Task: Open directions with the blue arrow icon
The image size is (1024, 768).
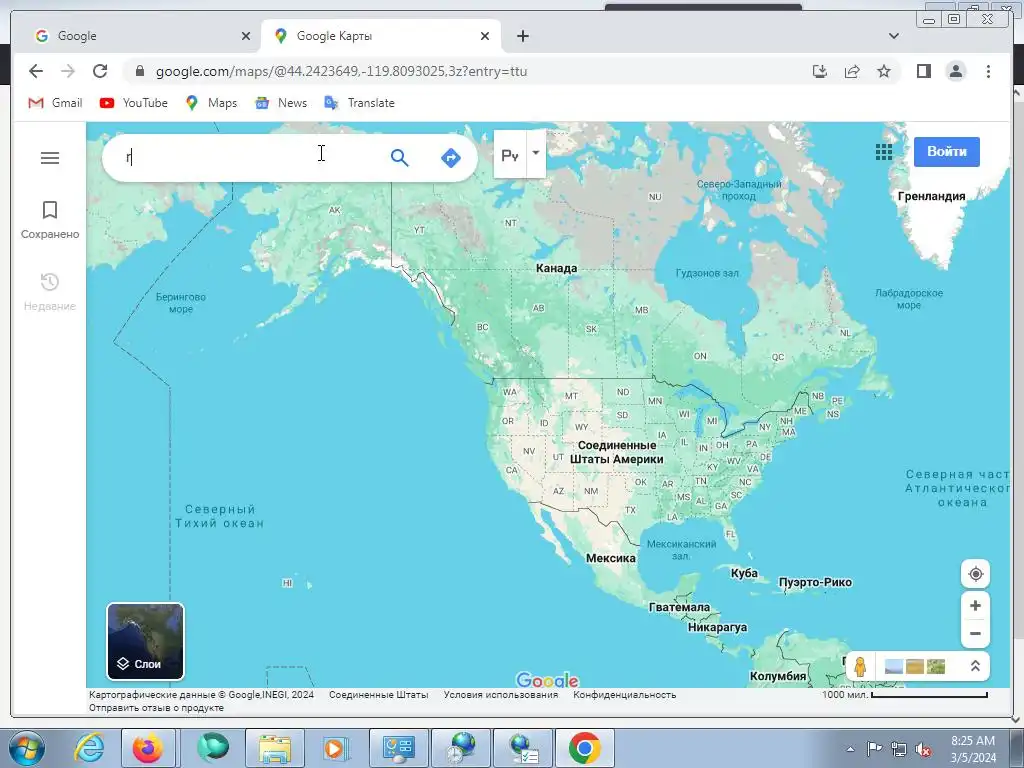Action: coord(451,157)
